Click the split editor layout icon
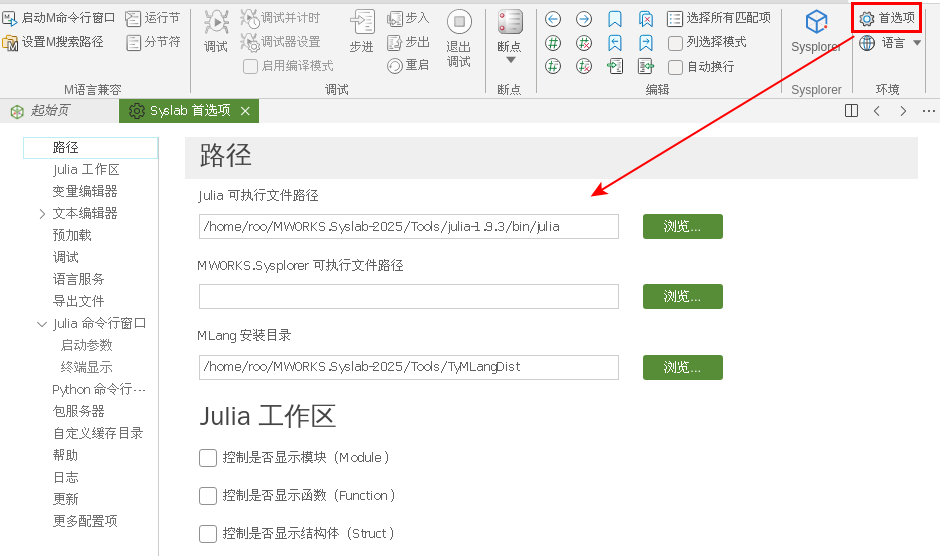This screenshot has height=556, width=940. (x=851, y=111)
